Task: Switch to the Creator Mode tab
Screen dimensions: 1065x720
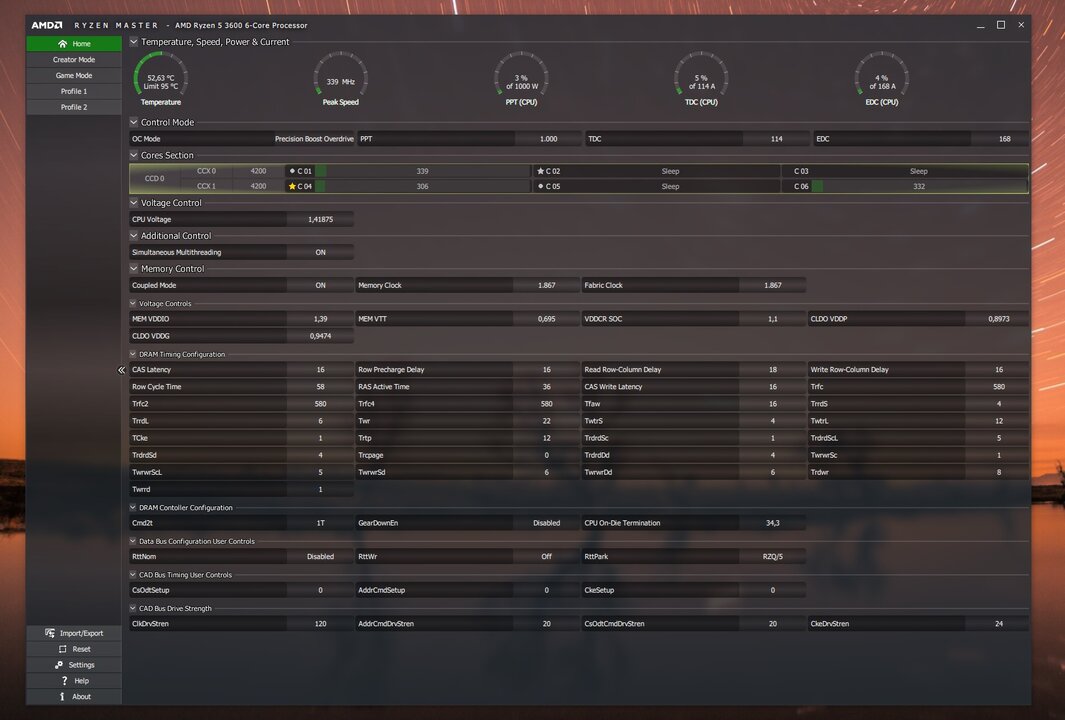Action: [74, 60]
